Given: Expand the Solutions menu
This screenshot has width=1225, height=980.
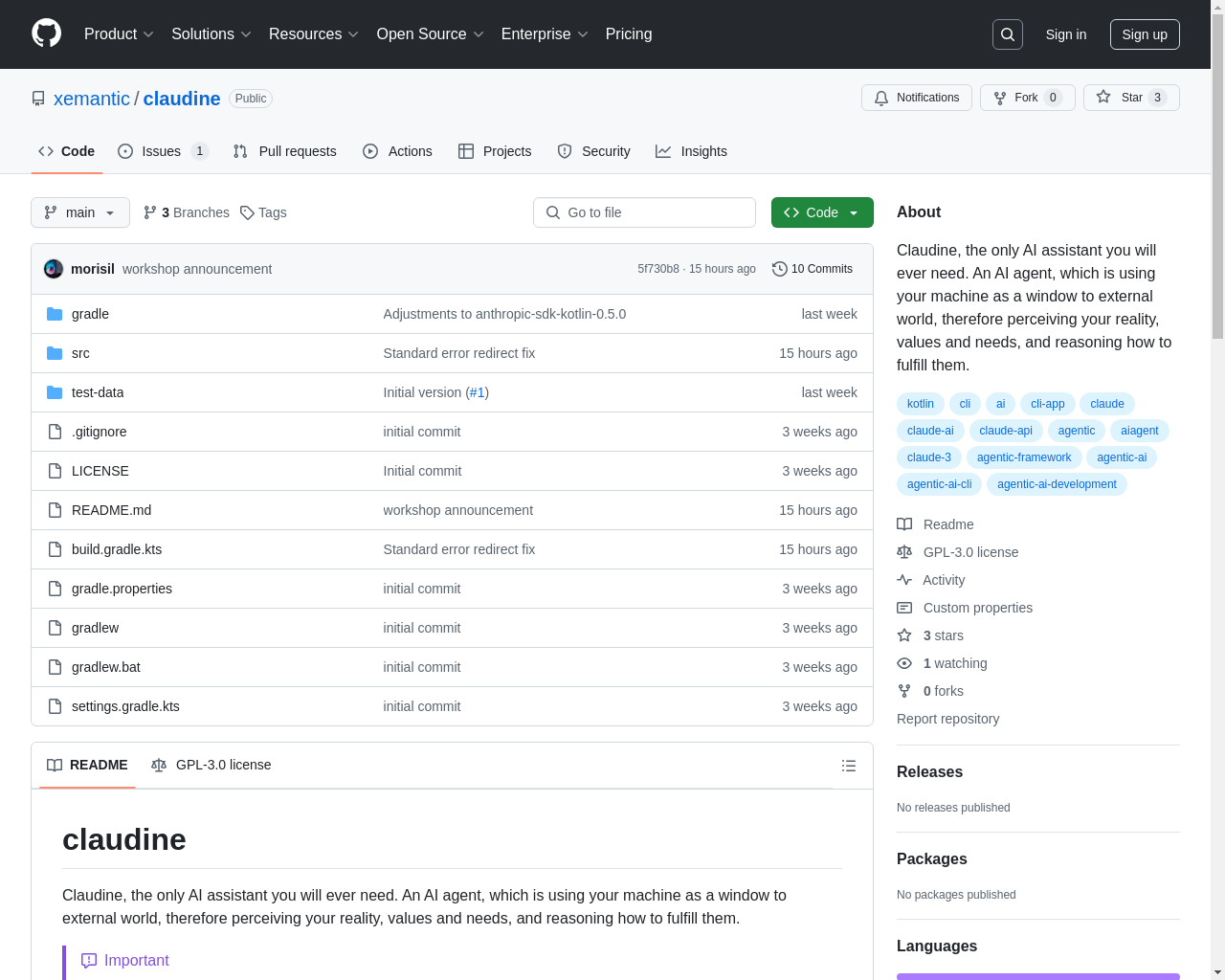Looking at the screenshot, I should click(x=212, y=34).
